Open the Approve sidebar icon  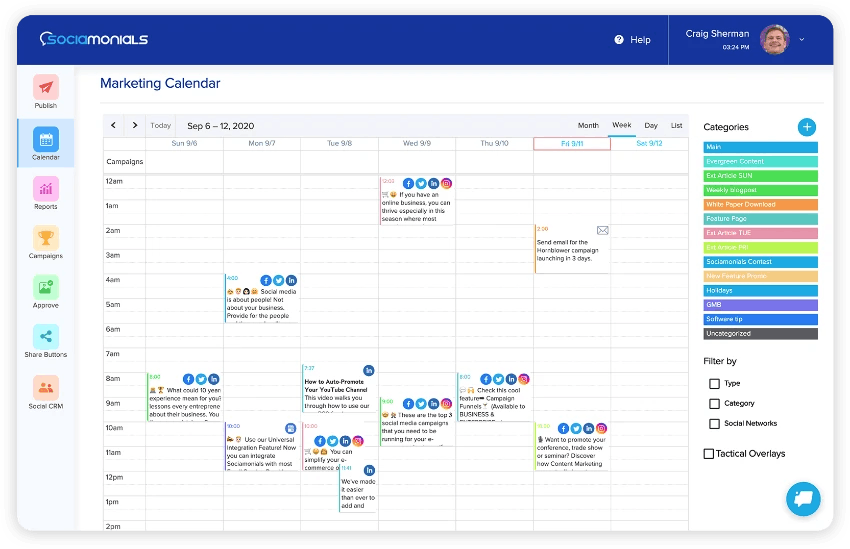[46, 287]
